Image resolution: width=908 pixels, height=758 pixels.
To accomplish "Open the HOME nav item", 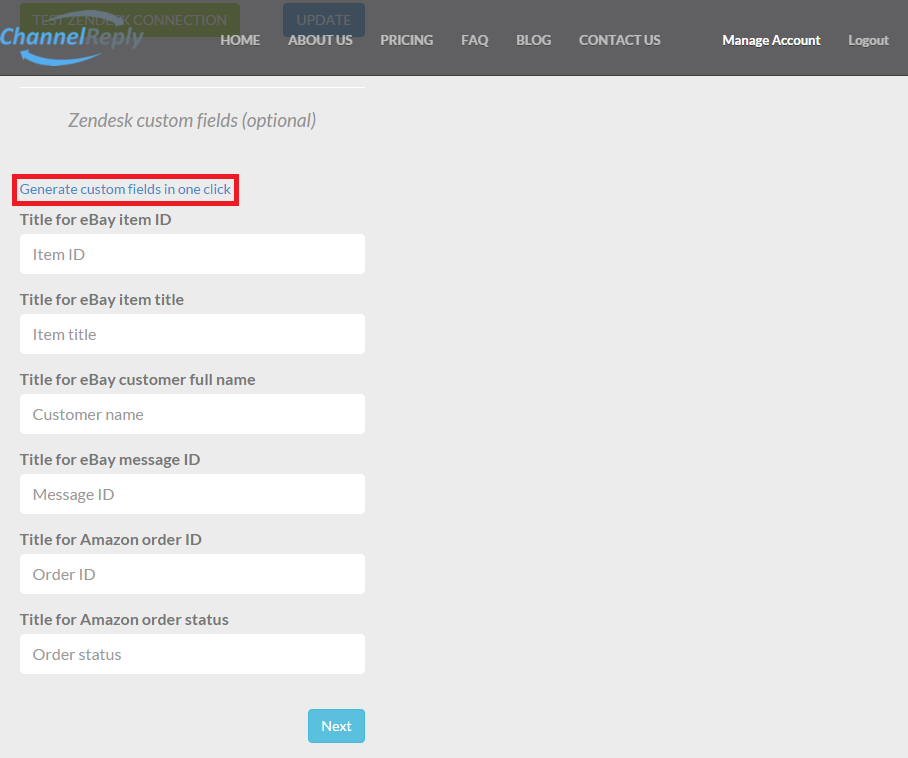I will point(240,40).
